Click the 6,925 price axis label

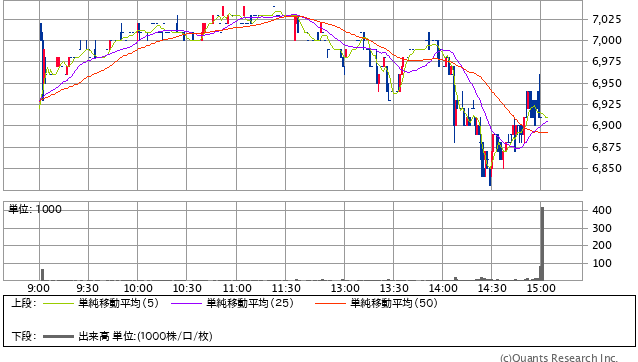coord(607,105)
